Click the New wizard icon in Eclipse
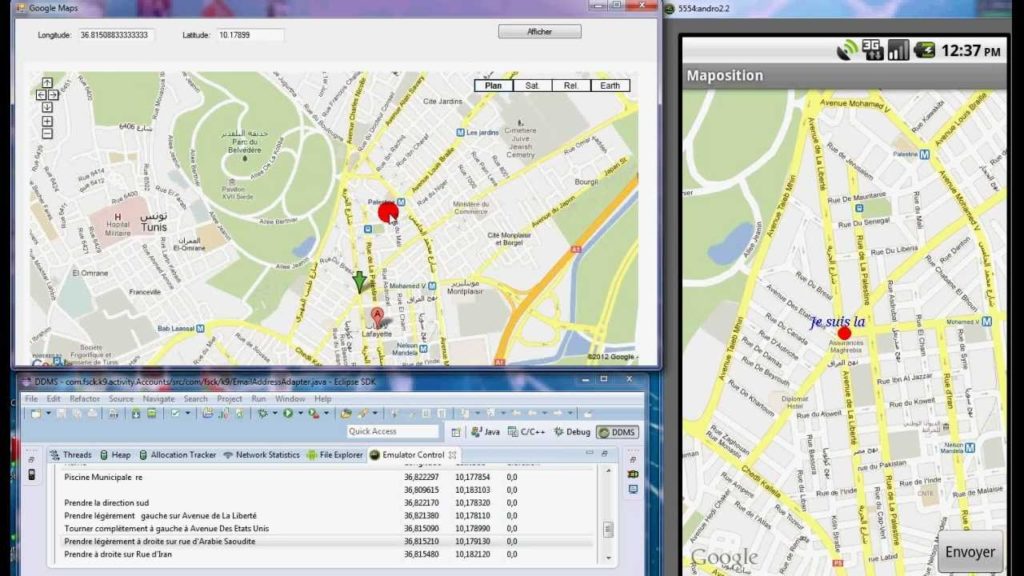This screenshot has width=1024, height=576. [34, 415]
